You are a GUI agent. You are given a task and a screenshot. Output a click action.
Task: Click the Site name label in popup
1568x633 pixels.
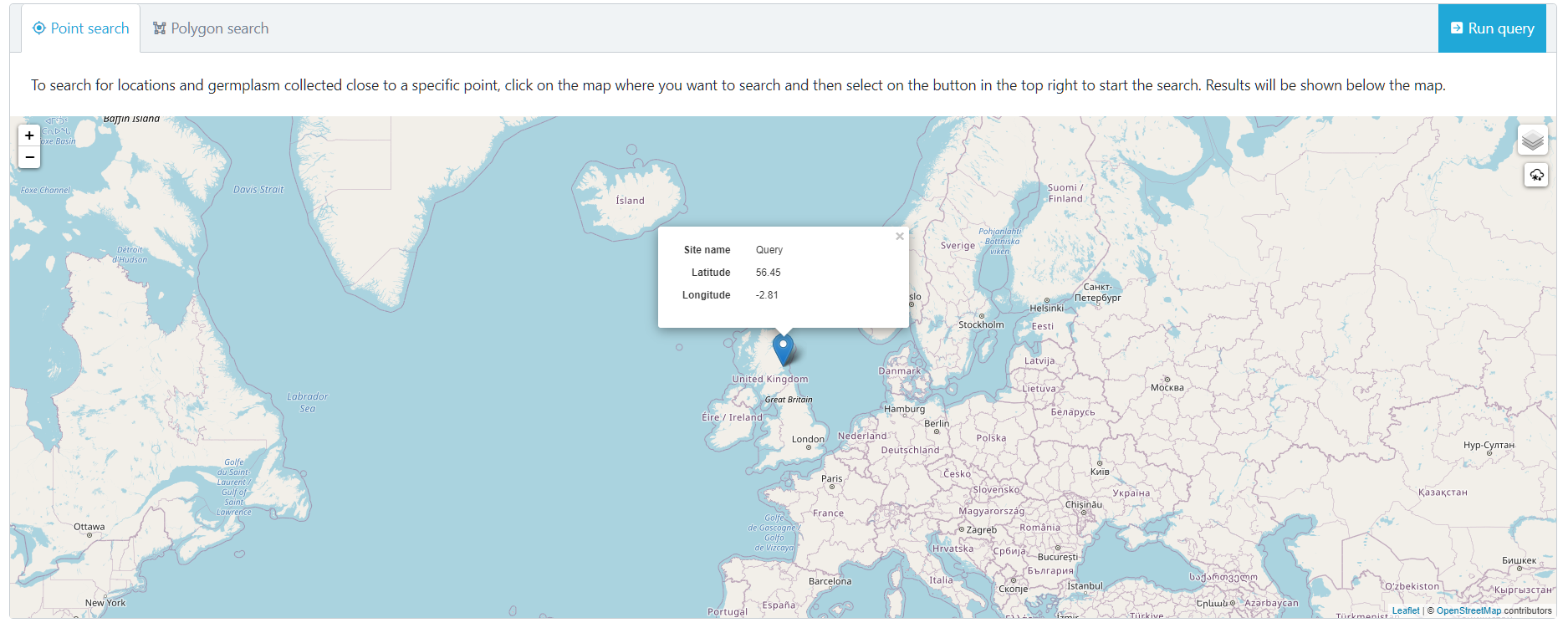pos(707,250)
